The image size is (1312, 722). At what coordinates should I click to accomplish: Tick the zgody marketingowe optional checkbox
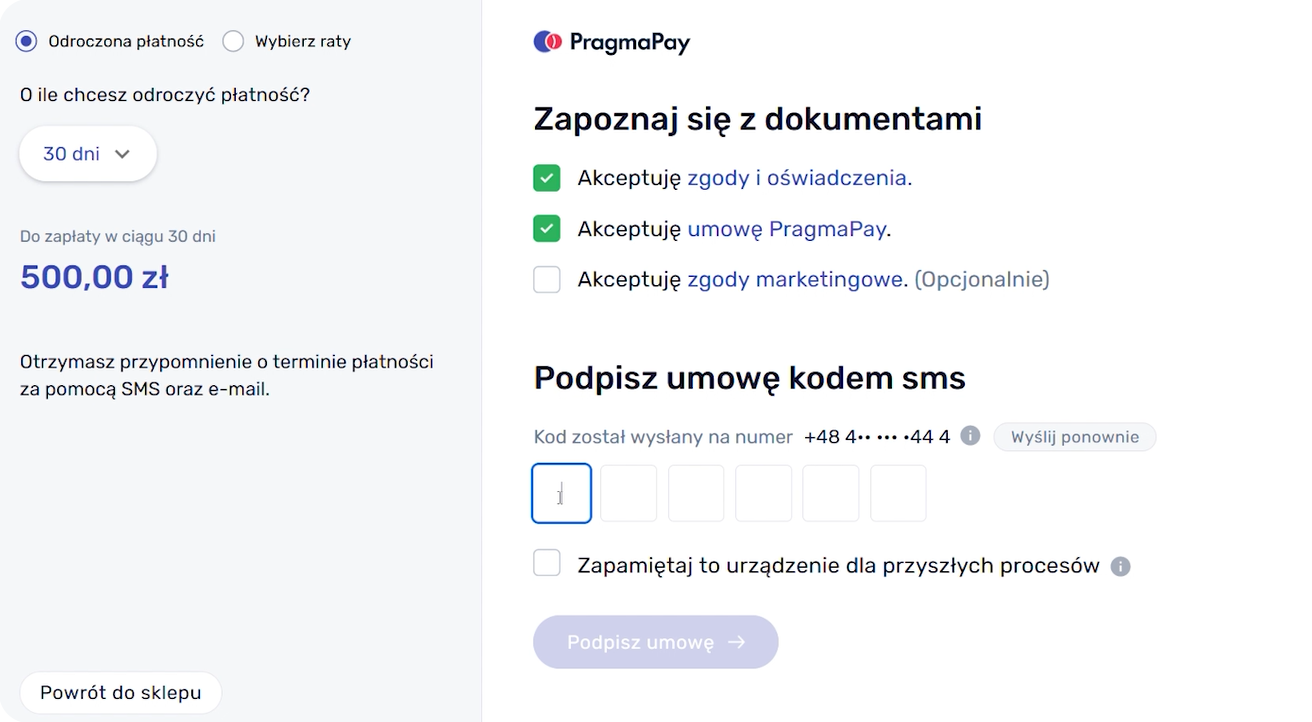(547, 279)
